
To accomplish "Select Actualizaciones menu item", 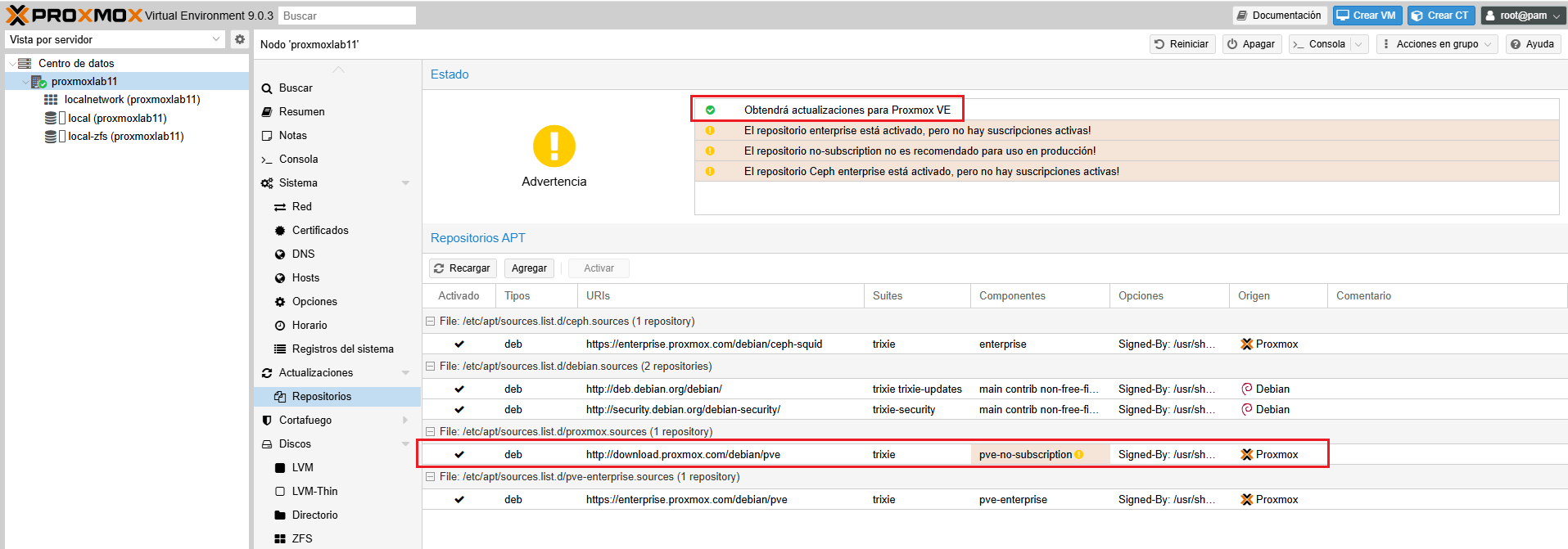I will click(337, 373).
